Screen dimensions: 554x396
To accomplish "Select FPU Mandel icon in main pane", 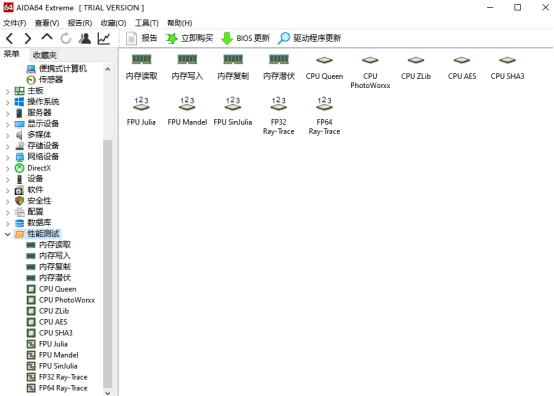I will click(x=187, y=111).
